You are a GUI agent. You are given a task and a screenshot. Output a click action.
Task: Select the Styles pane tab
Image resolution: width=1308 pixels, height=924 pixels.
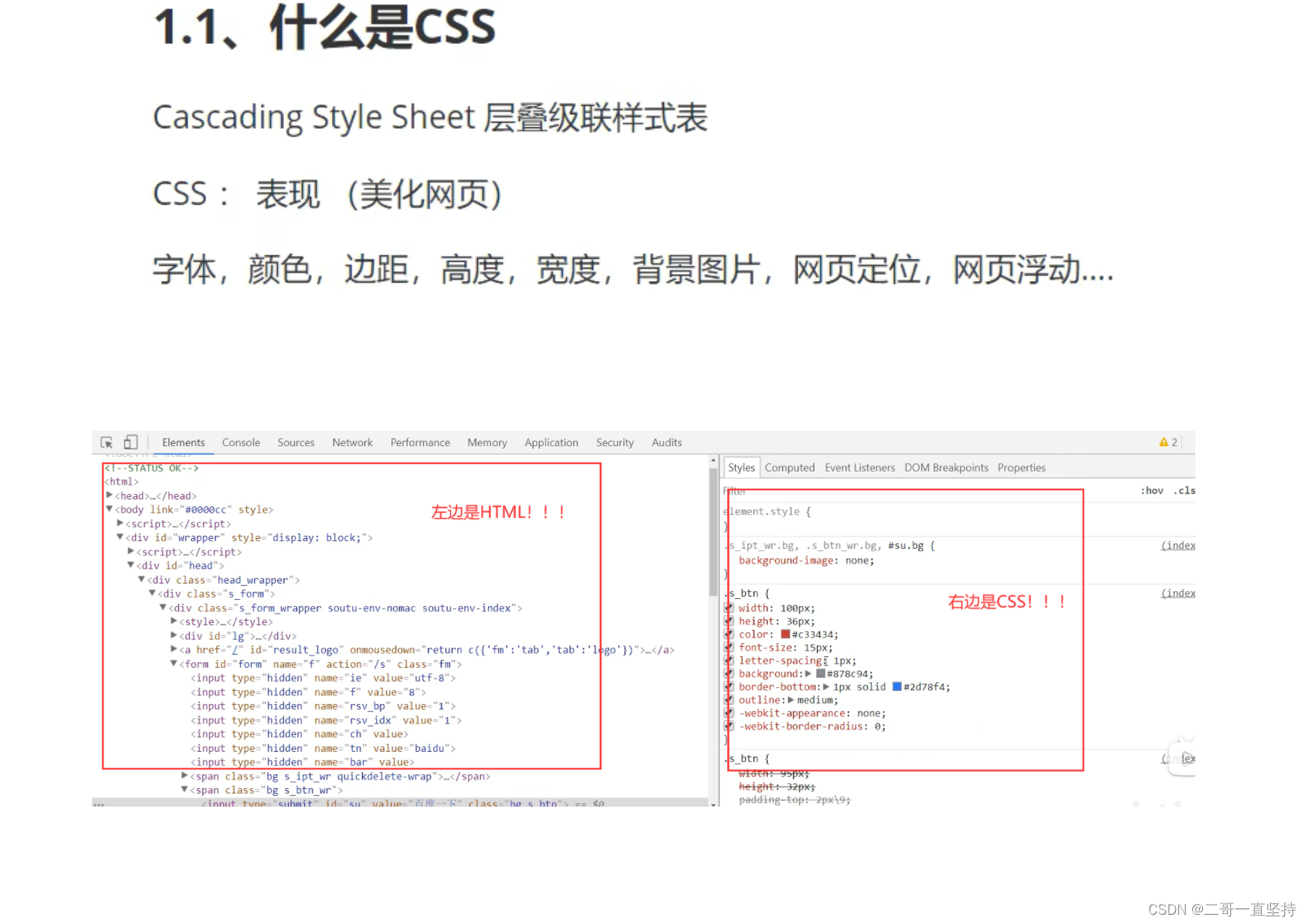(741, 467)
